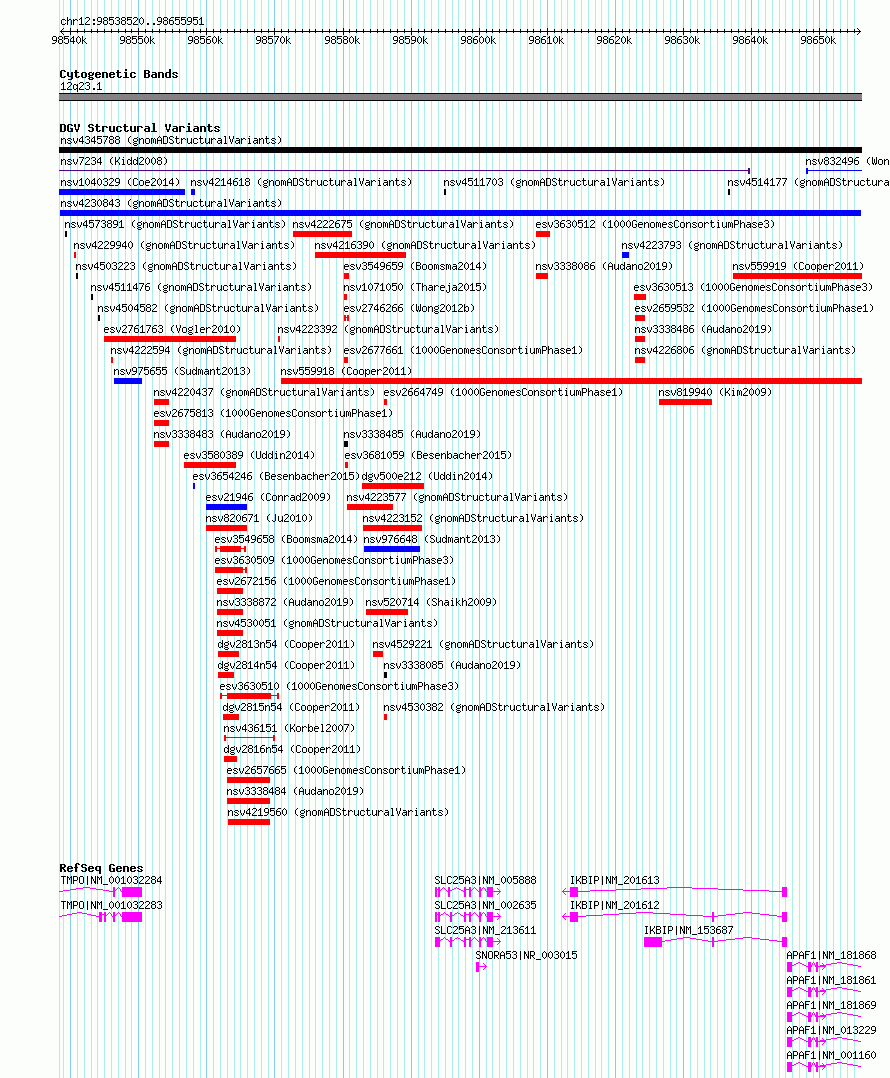This screenshot has height=1078, width=890.
Task: Click nsv4222675 gnomAD variant label
Action: 403,224
